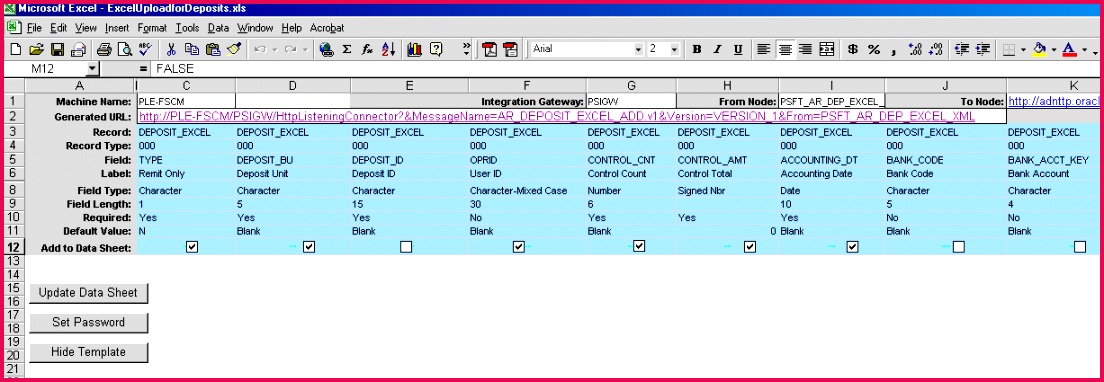The image size is (1104, 382).
Task: Click the Copy toolbar icon
Action: tap(192, 49)
